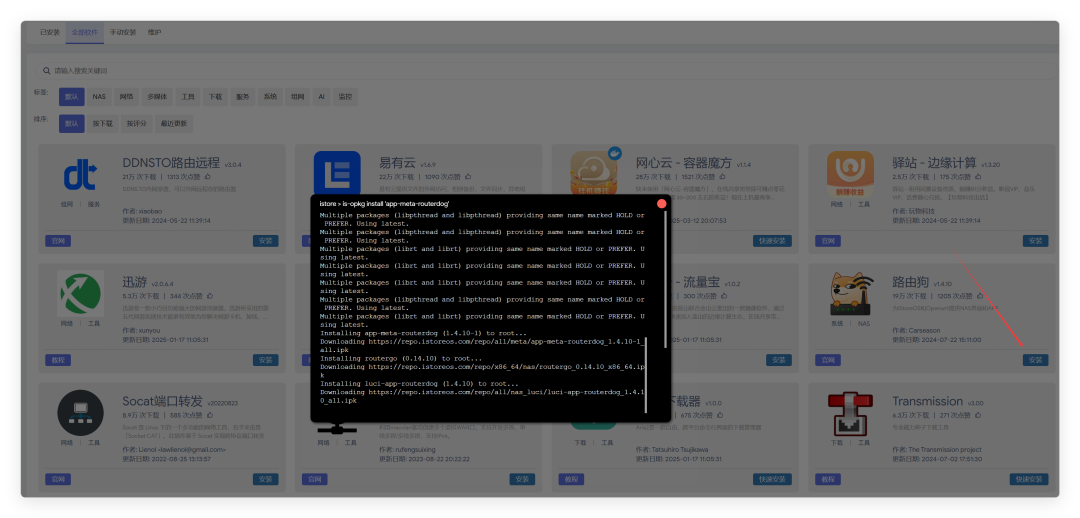The image size is (1080, 518).
Task: Filter apps by 网络 tag
Action: coord(126,97)
